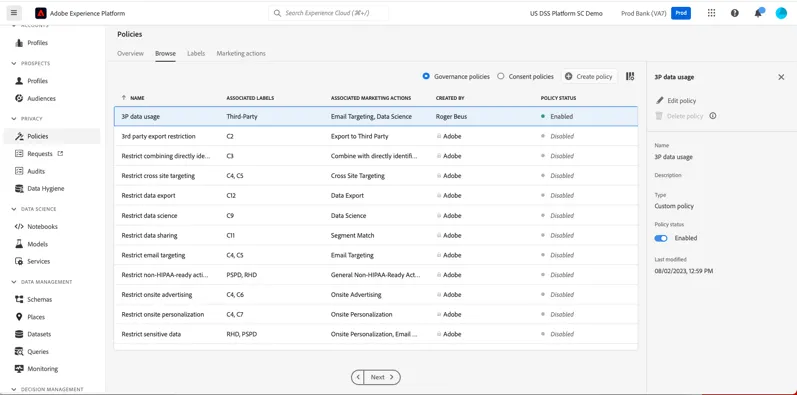Select the Restrict onsite advertising row
The image size is (797, 395).
pyautogui.click(x=376, y=295)
